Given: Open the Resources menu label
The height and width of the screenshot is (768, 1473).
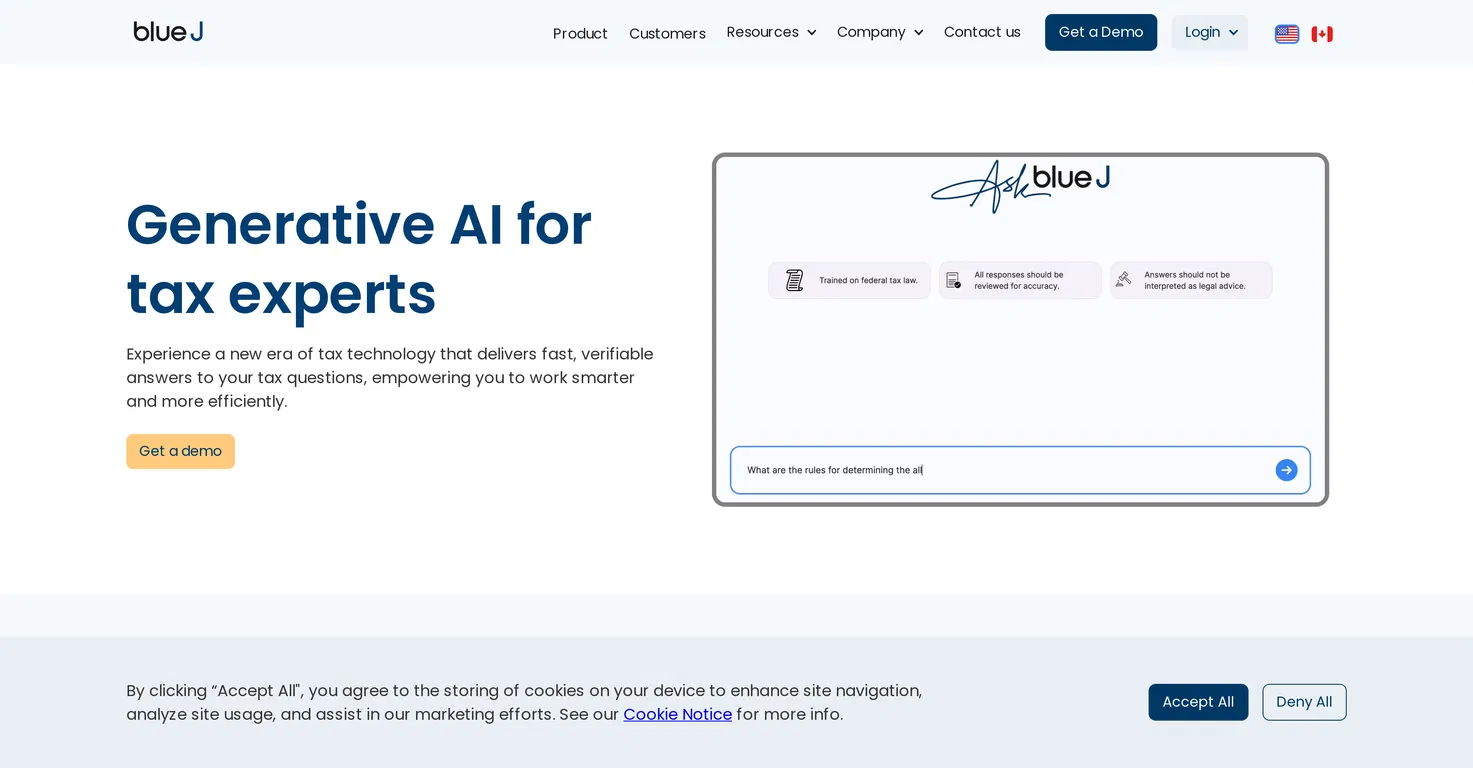Looking at the screenshot, I should [762, 32].
